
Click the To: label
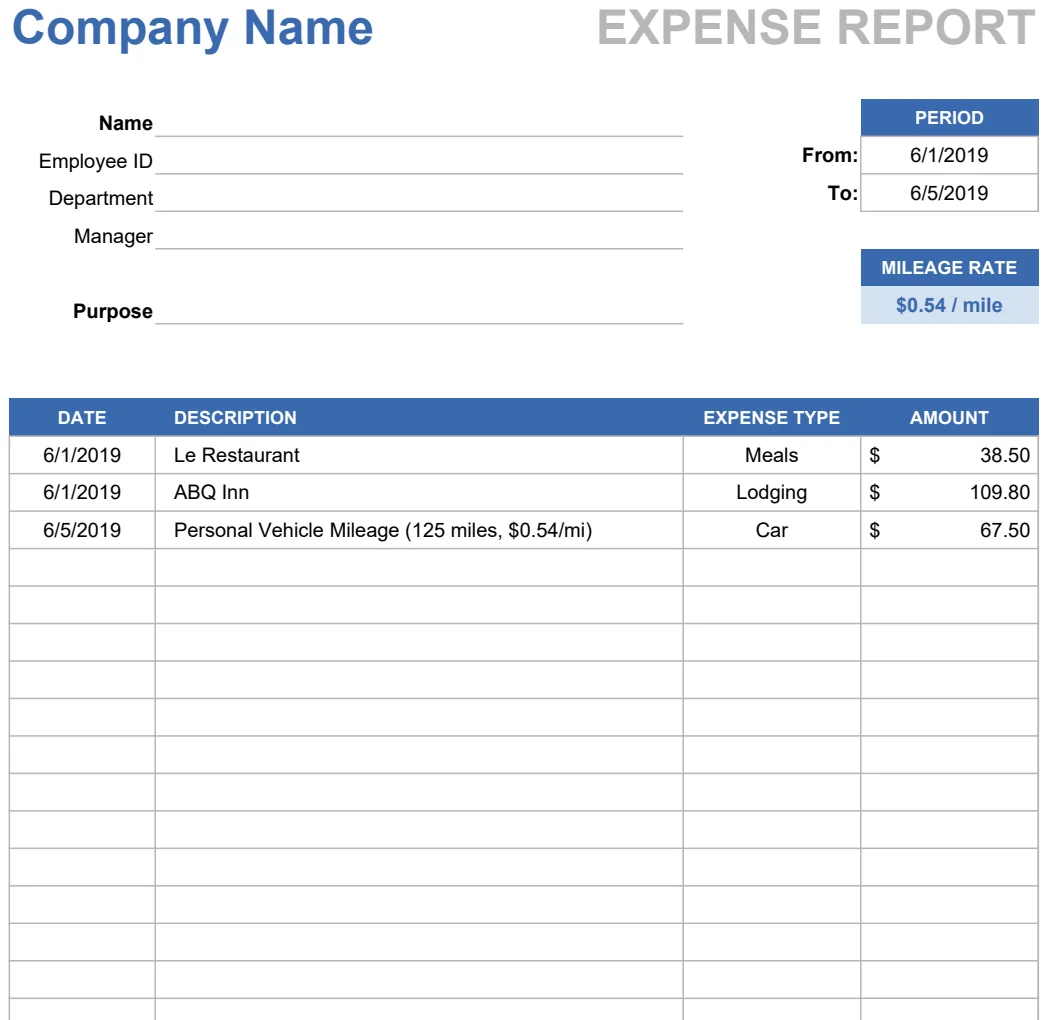tap(842, 193)
